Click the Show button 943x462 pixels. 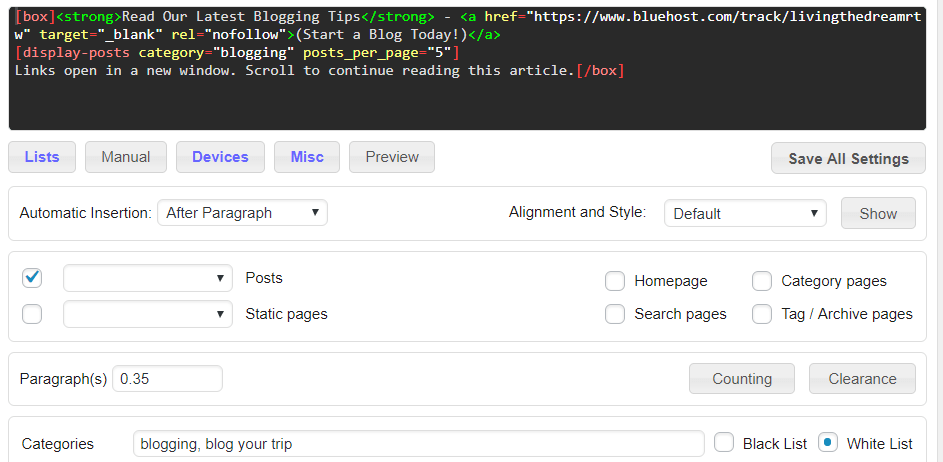(878, 214)
